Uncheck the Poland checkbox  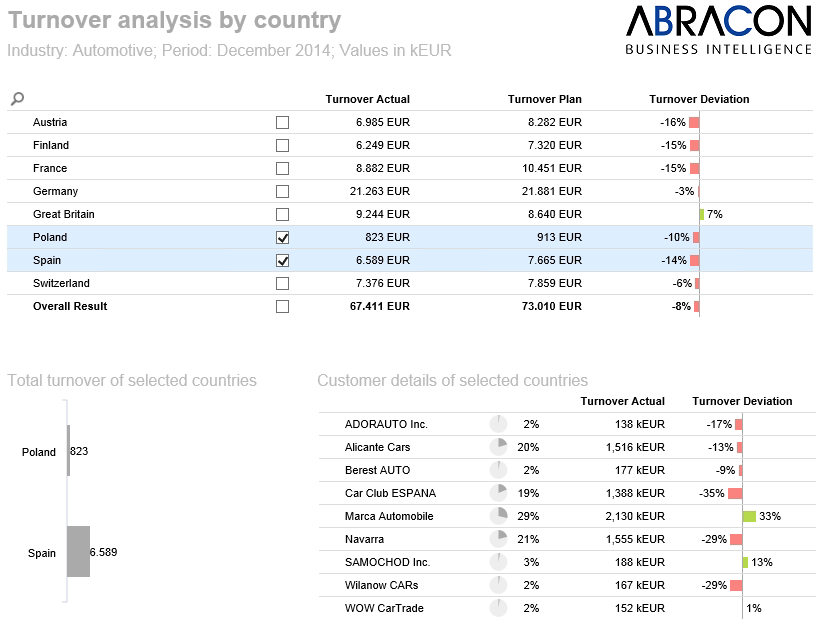[282, 237]
